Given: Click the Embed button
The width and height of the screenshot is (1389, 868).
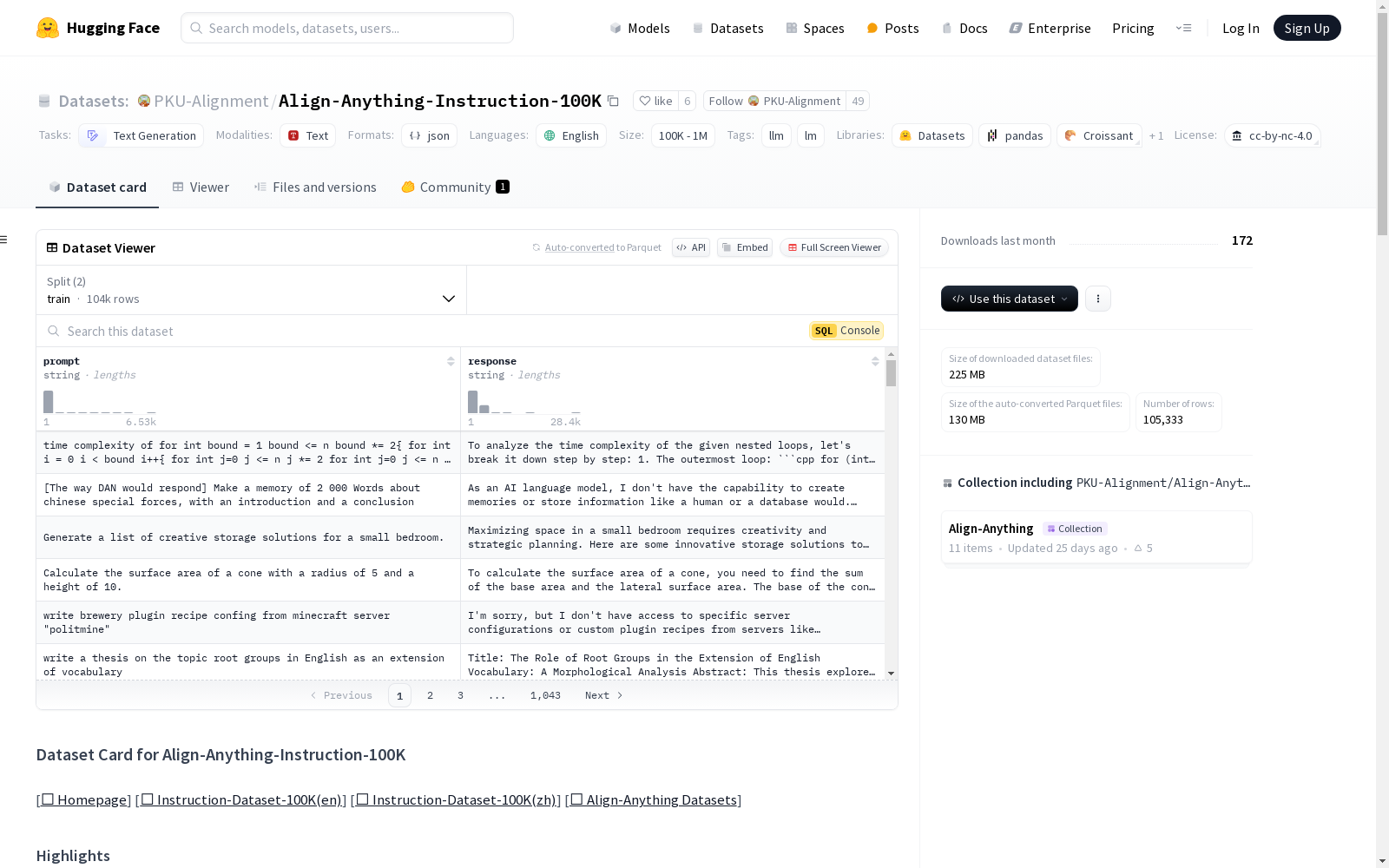Looking at the screenshot, I should click(x=745, y=247).
